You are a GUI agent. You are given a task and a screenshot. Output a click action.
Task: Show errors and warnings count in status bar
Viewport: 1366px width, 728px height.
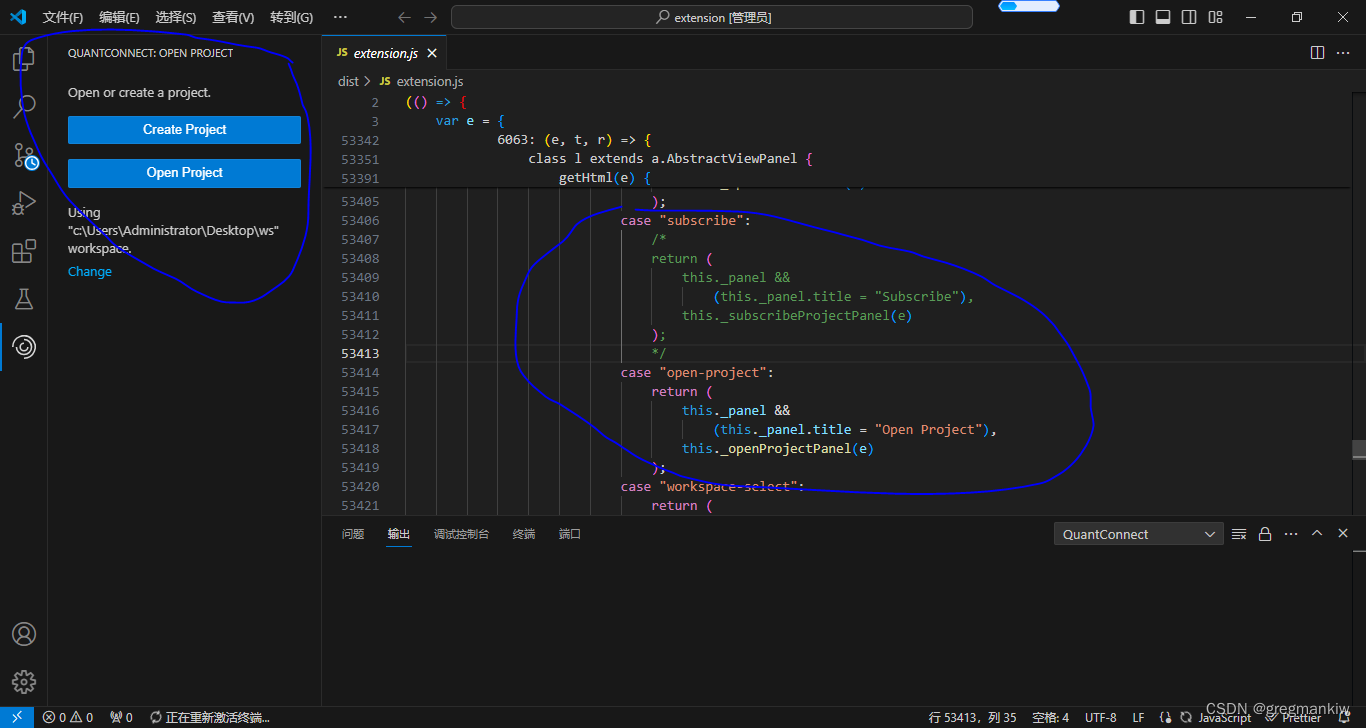[x=67, y=717]
